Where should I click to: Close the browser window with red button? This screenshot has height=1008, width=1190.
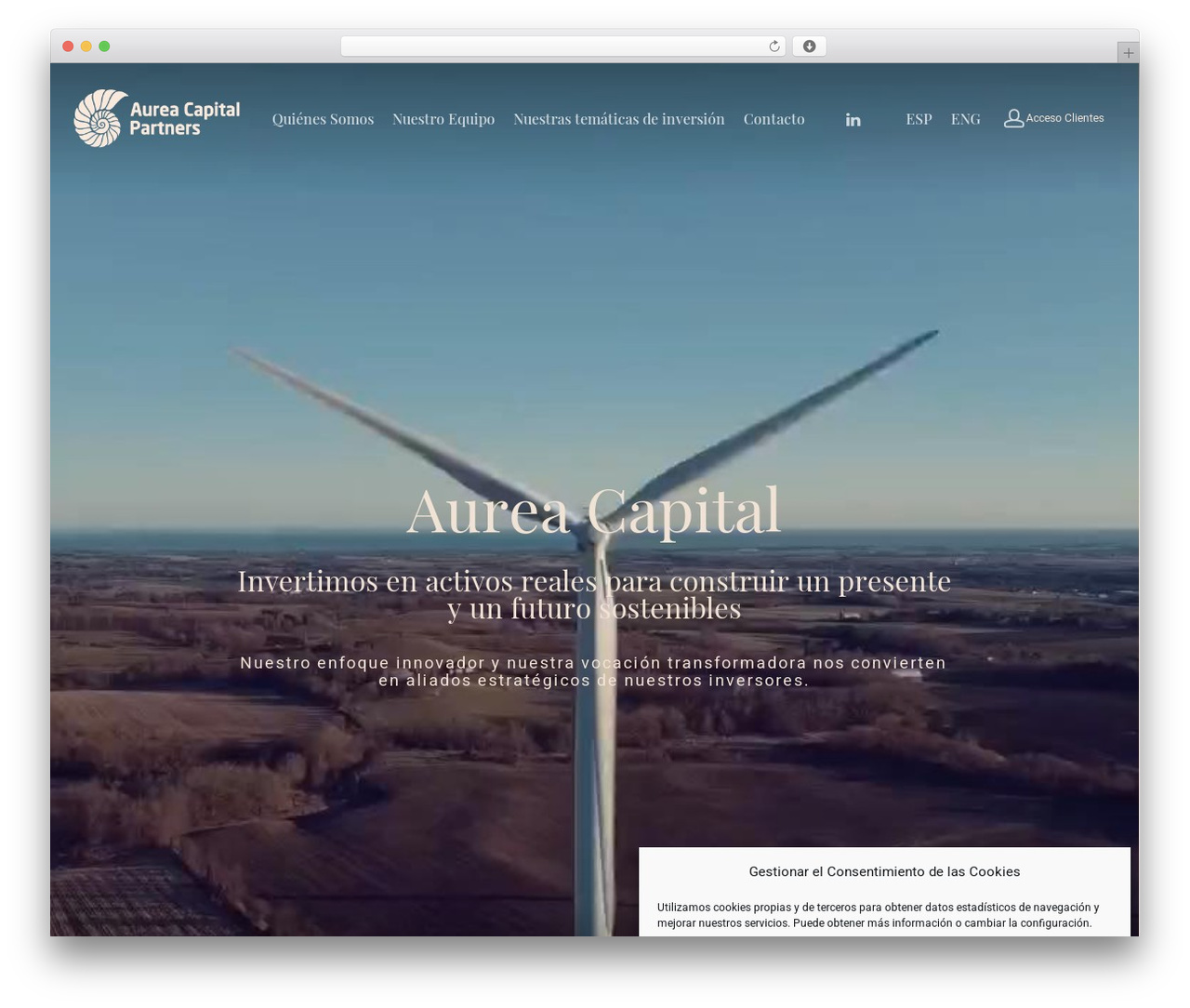pos(68,46)
